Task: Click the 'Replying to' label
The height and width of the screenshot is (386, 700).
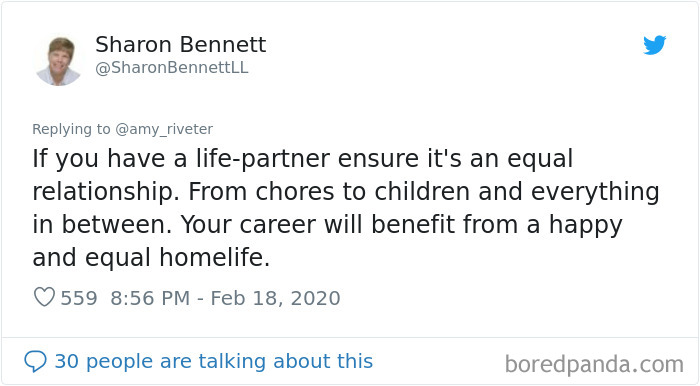Action: [71, 129]
